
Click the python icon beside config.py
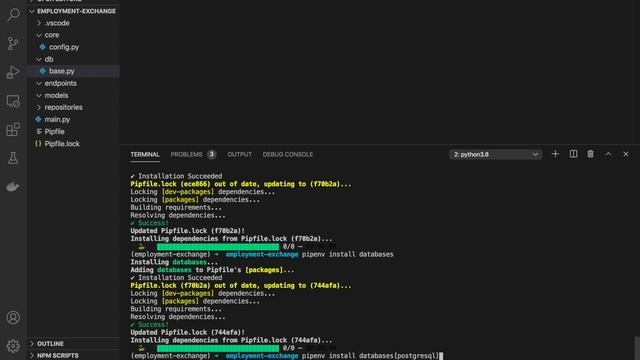(42, 47)
